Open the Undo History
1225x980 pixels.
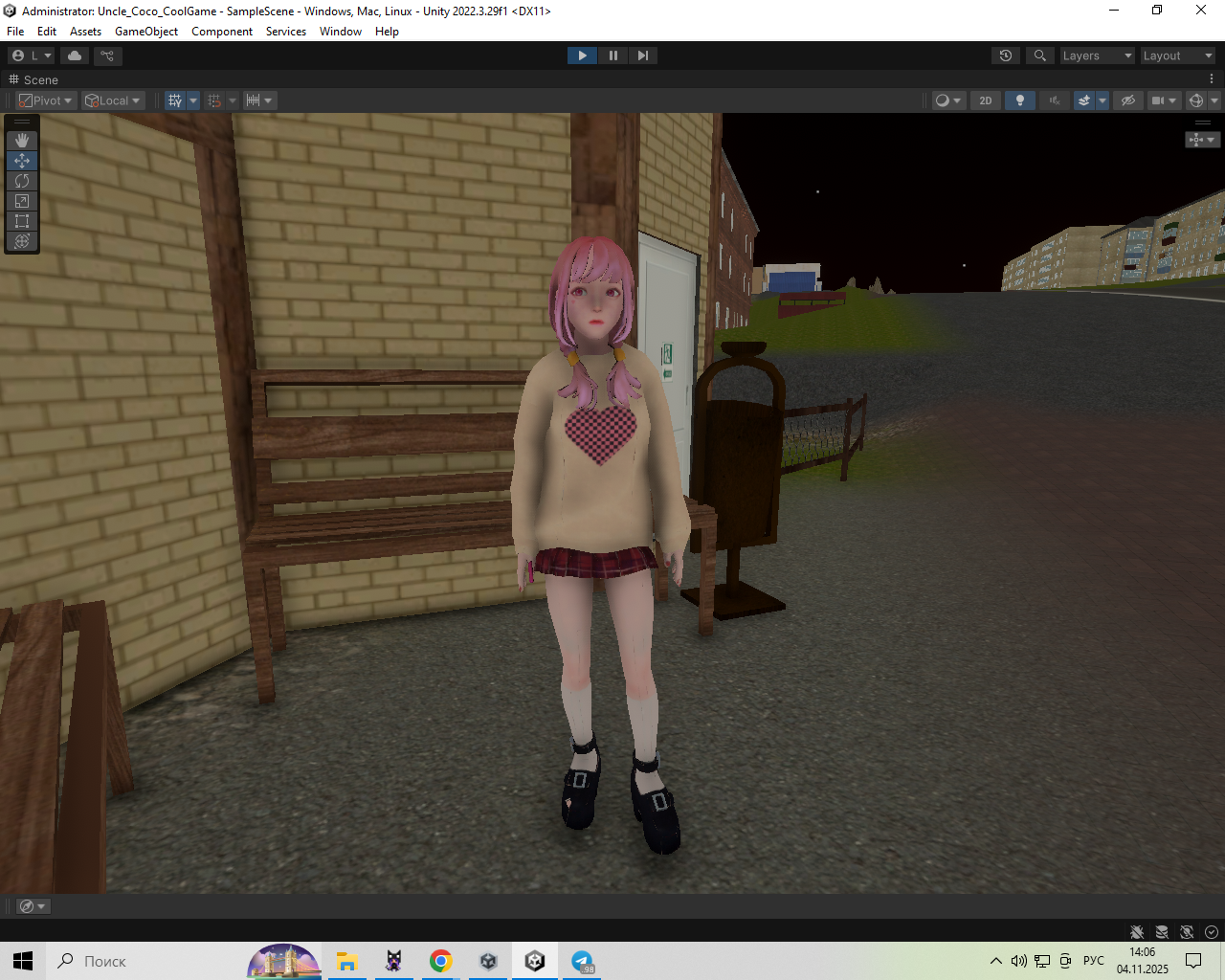pos(1006,56)
